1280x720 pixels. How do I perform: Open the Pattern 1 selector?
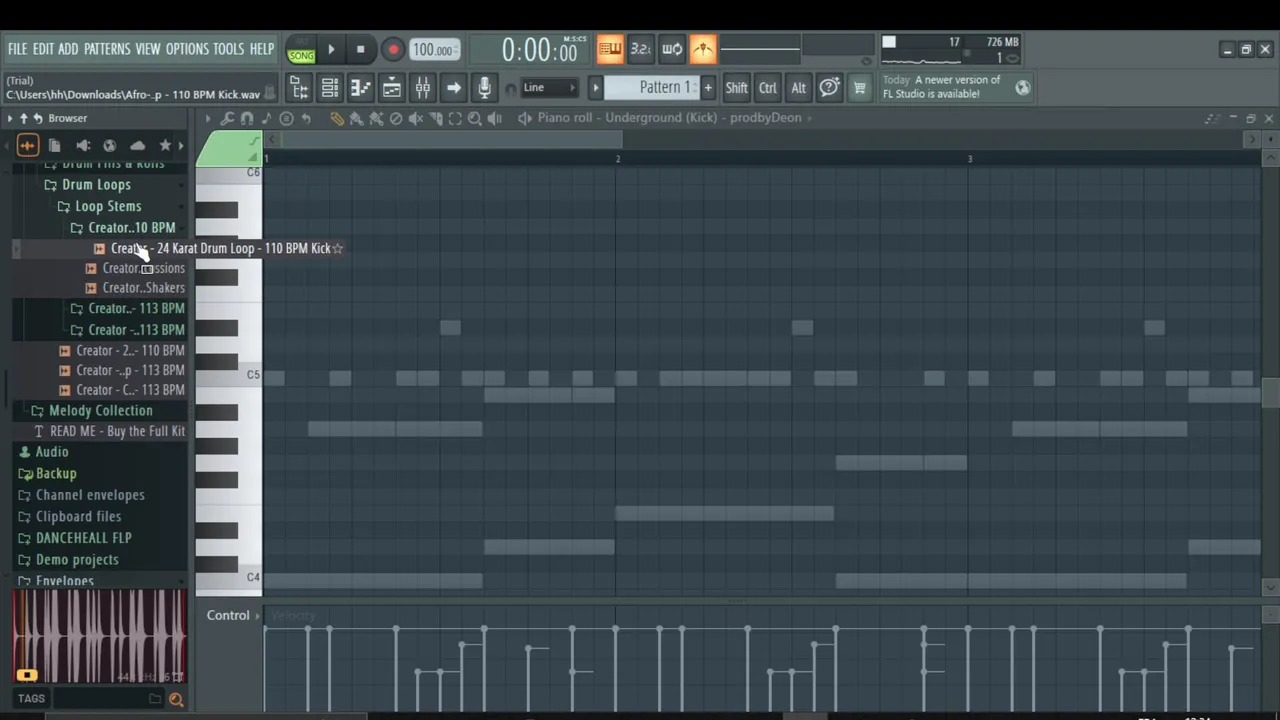(x=653, y=87)
